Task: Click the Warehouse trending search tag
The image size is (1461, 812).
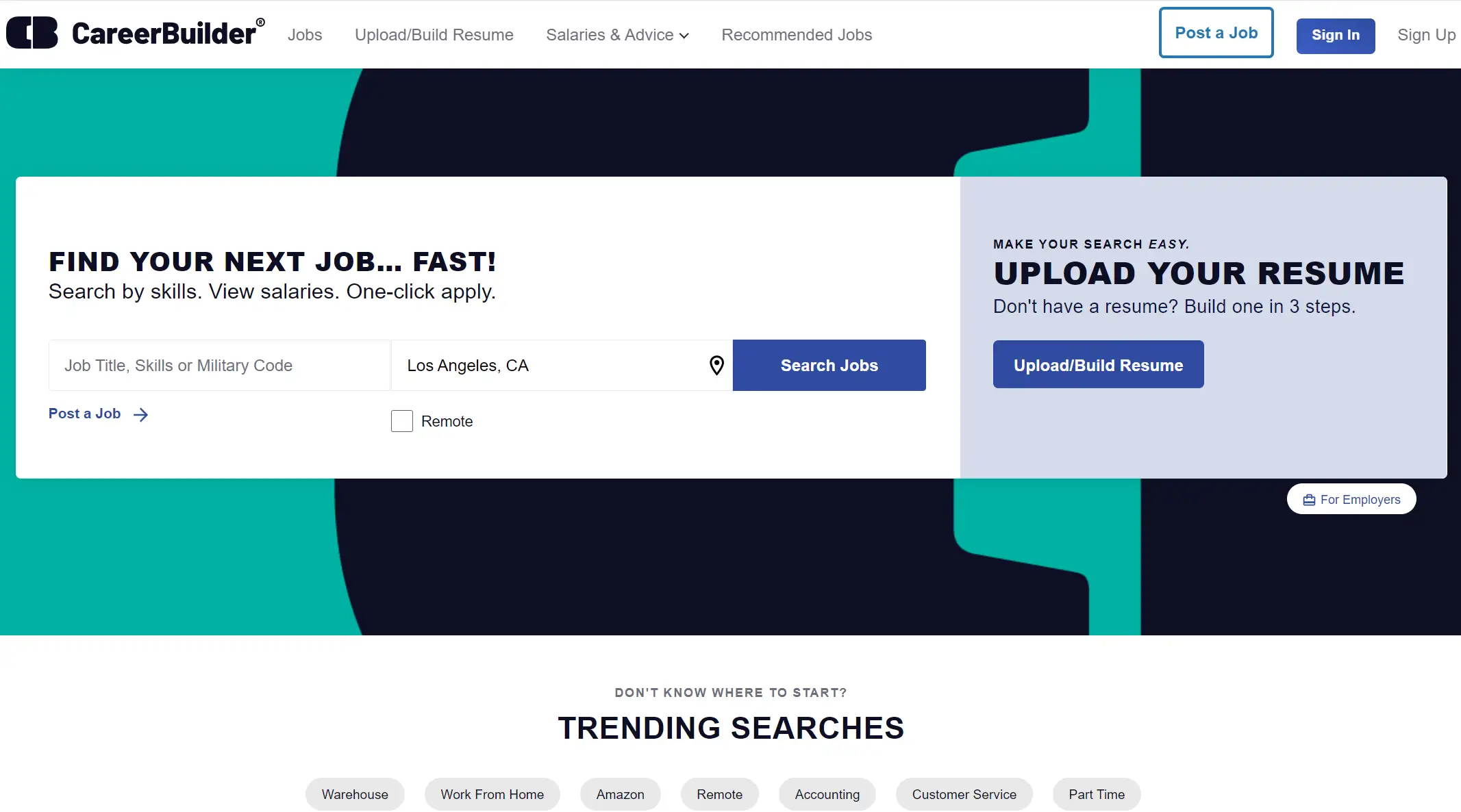Action: click(x=354, y=793)
